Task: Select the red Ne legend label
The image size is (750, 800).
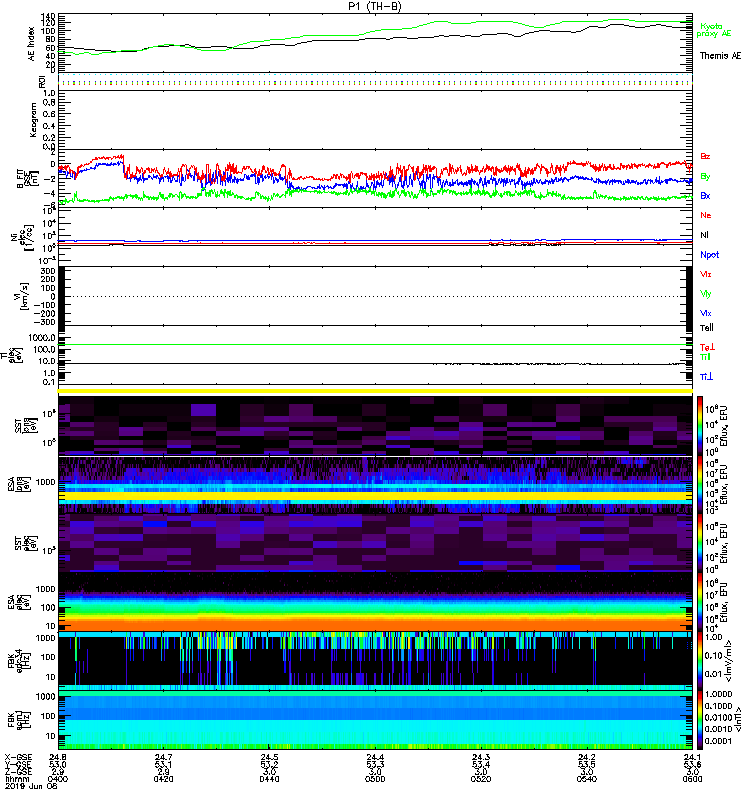Action: [x=706, y=215]
